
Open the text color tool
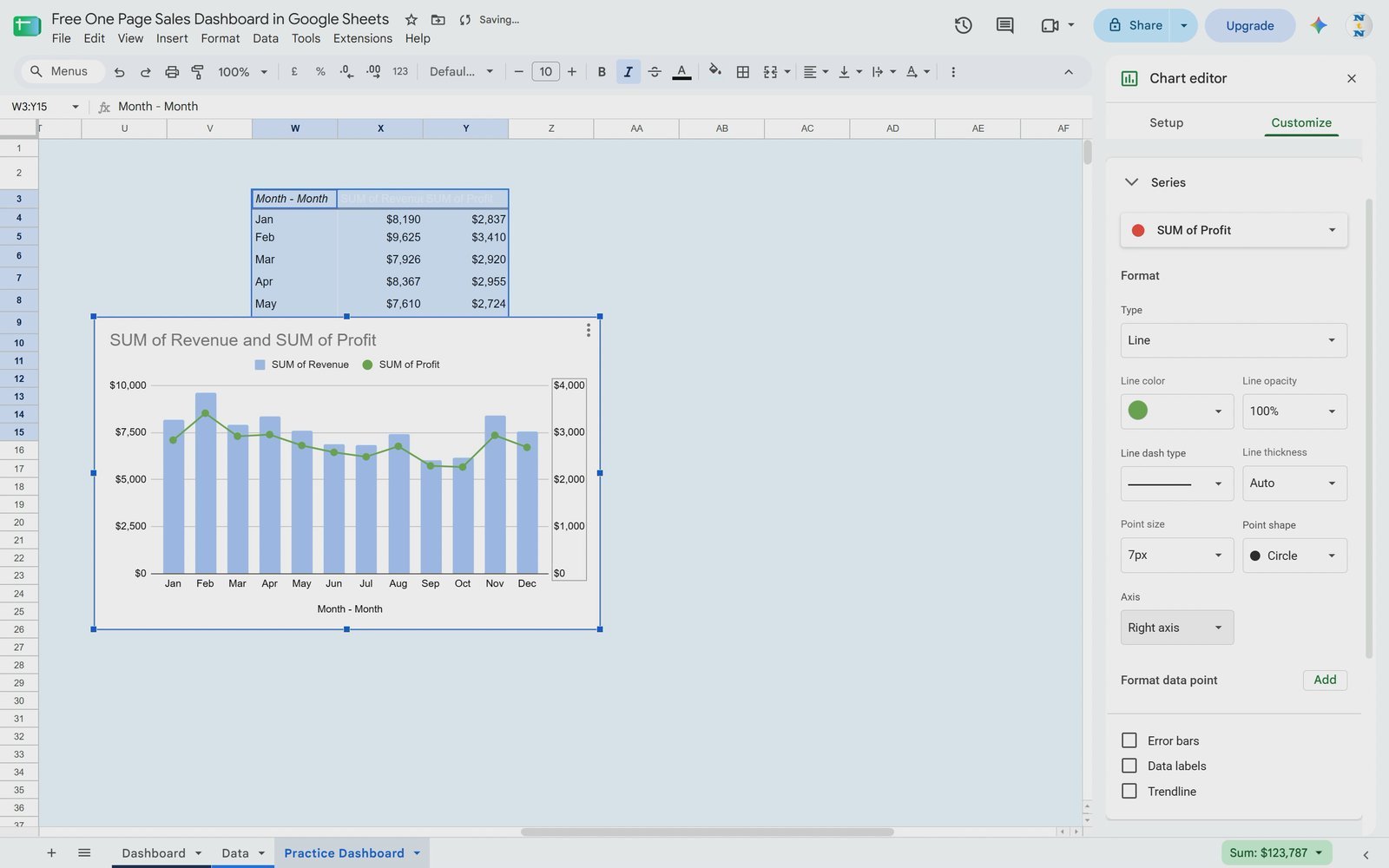click(681, 72)
